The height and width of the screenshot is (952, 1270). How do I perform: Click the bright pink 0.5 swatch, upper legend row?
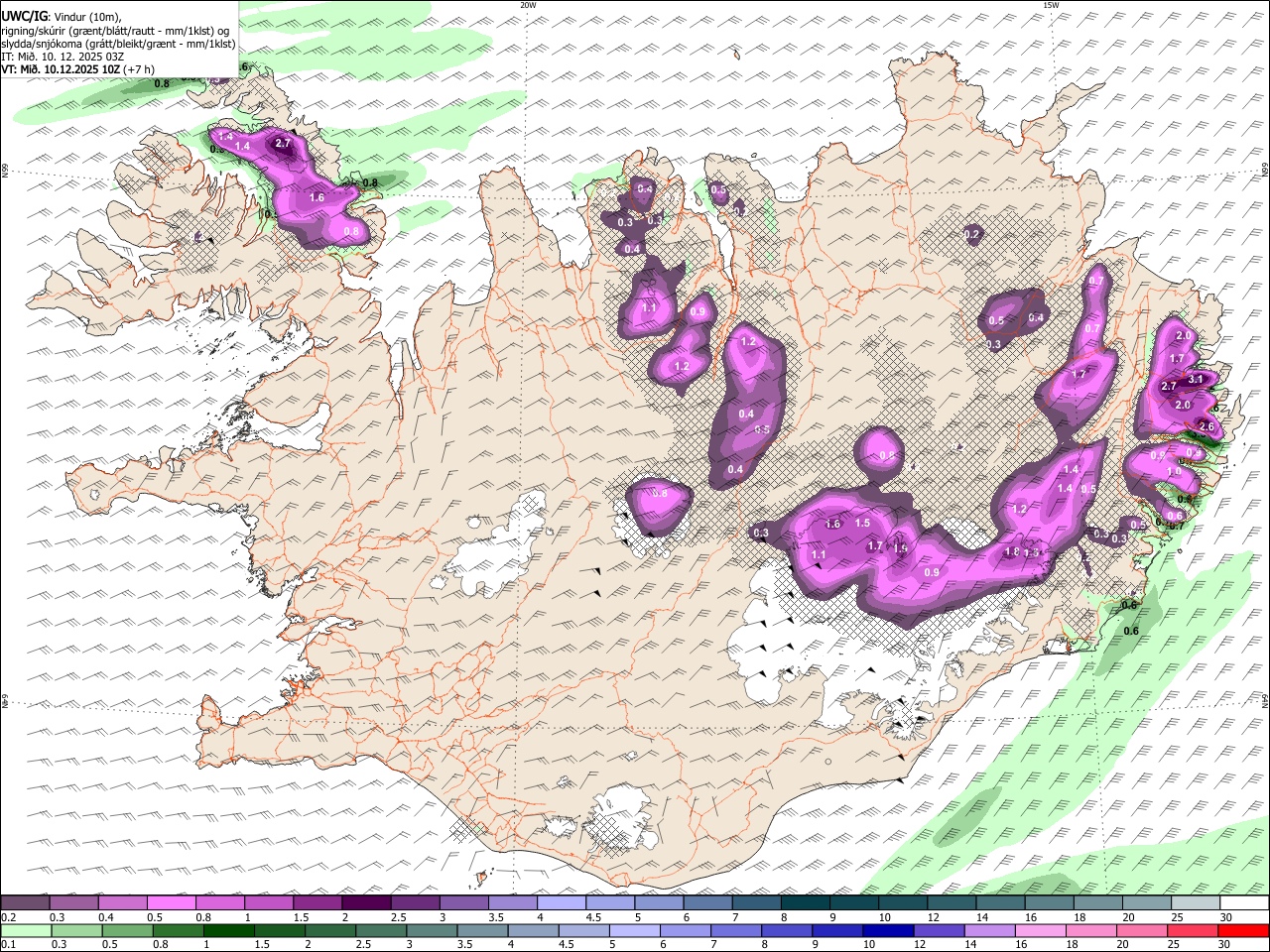tap(172, 903)
